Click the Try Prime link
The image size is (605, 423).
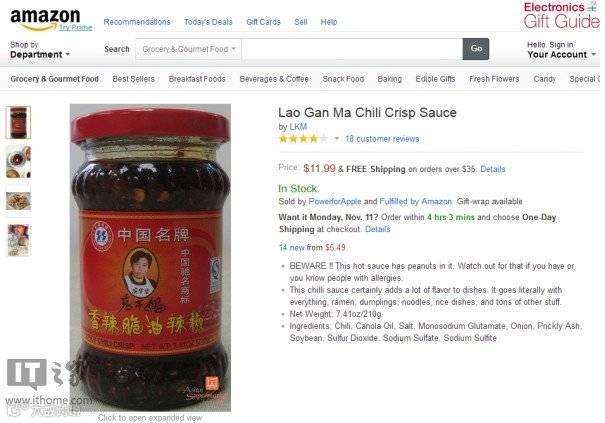(x=76, y=27)
